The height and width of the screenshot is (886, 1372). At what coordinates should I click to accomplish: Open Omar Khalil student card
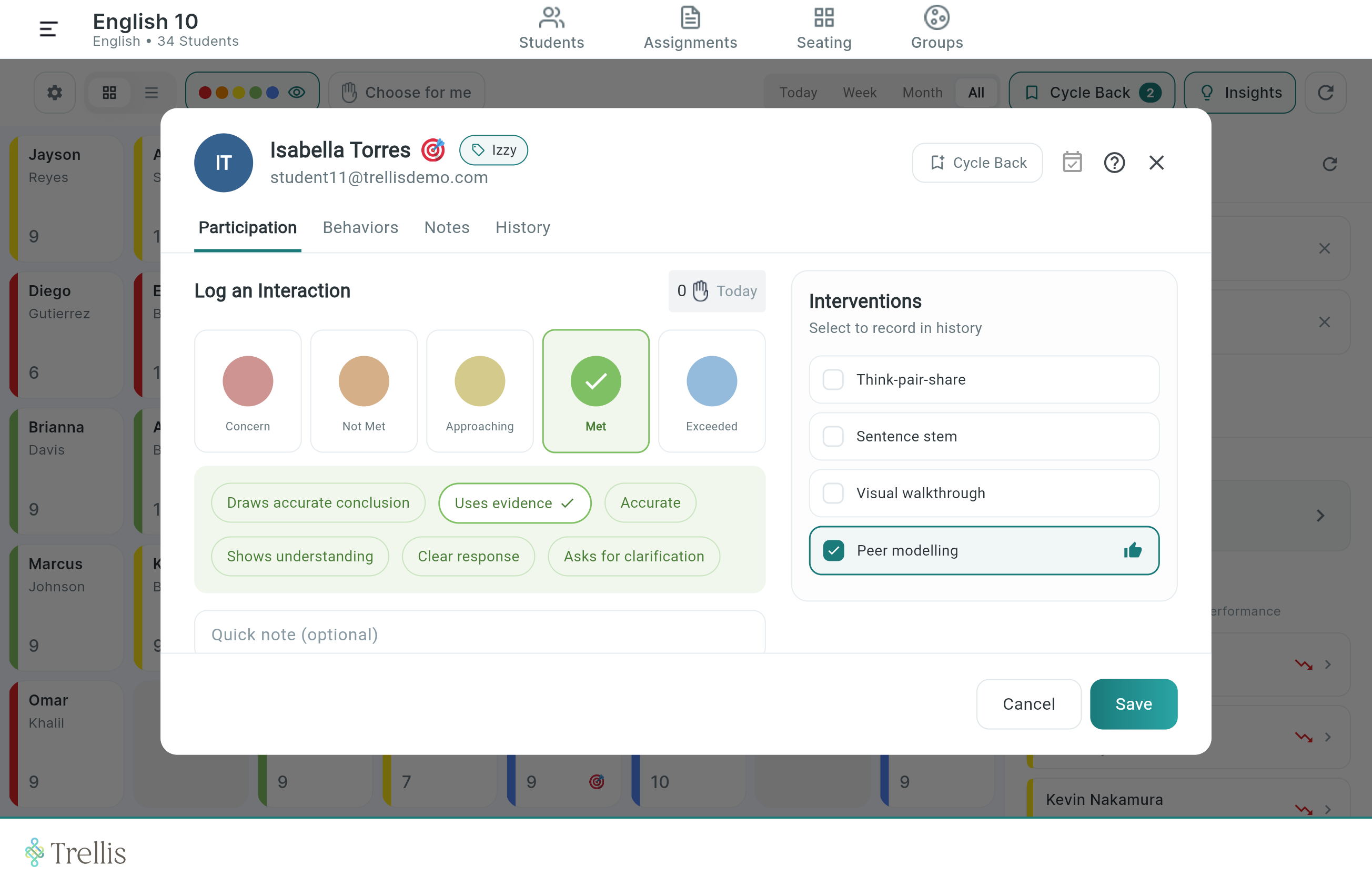(x=66, y=743)
